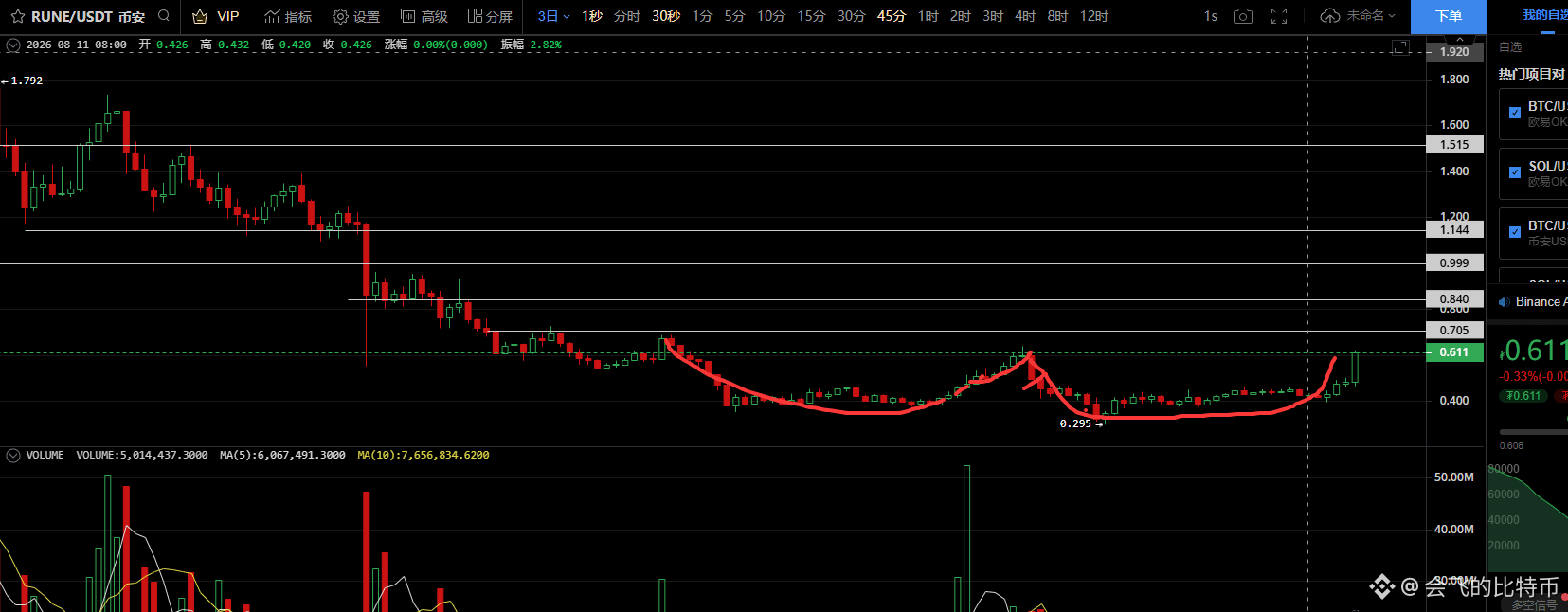The width and height of the screenshot is (1568, 612).
Task: Select the 分时 timeframe
Action: click(626, 16)
